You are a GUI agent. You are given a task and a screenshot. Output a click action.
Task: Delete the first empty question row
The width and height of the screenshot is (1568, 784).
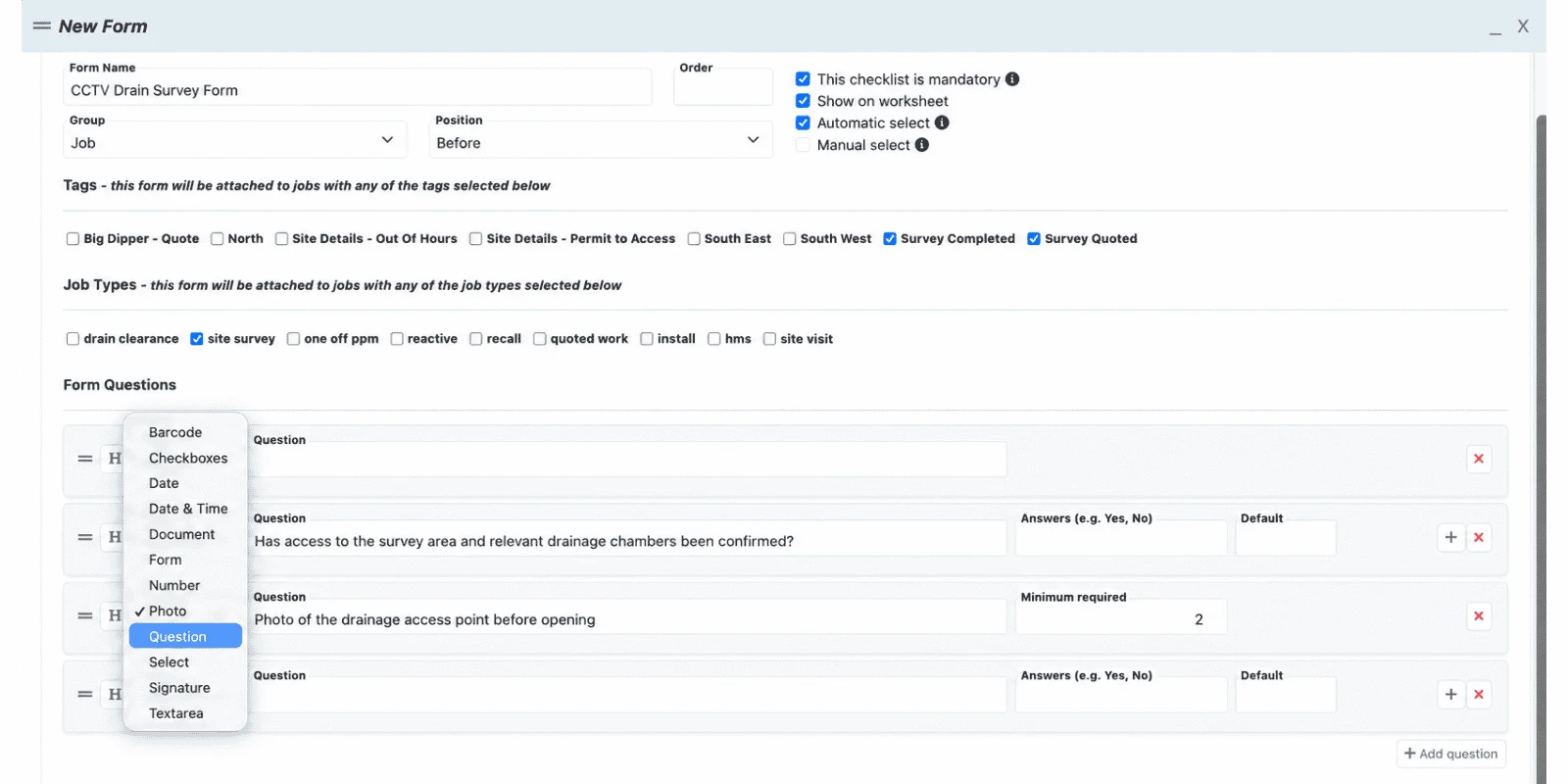1479,459
